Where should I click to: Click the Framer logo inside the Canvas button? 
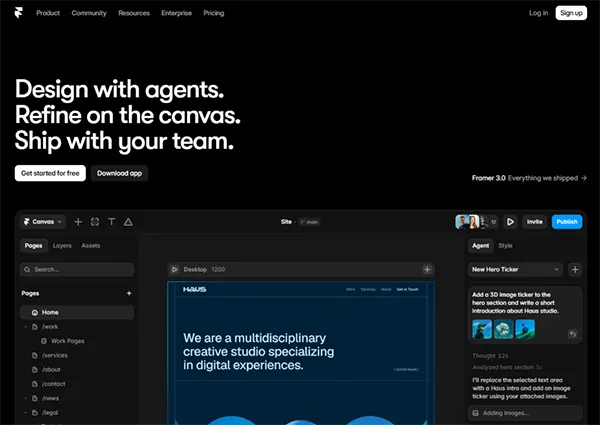[27, 222]
